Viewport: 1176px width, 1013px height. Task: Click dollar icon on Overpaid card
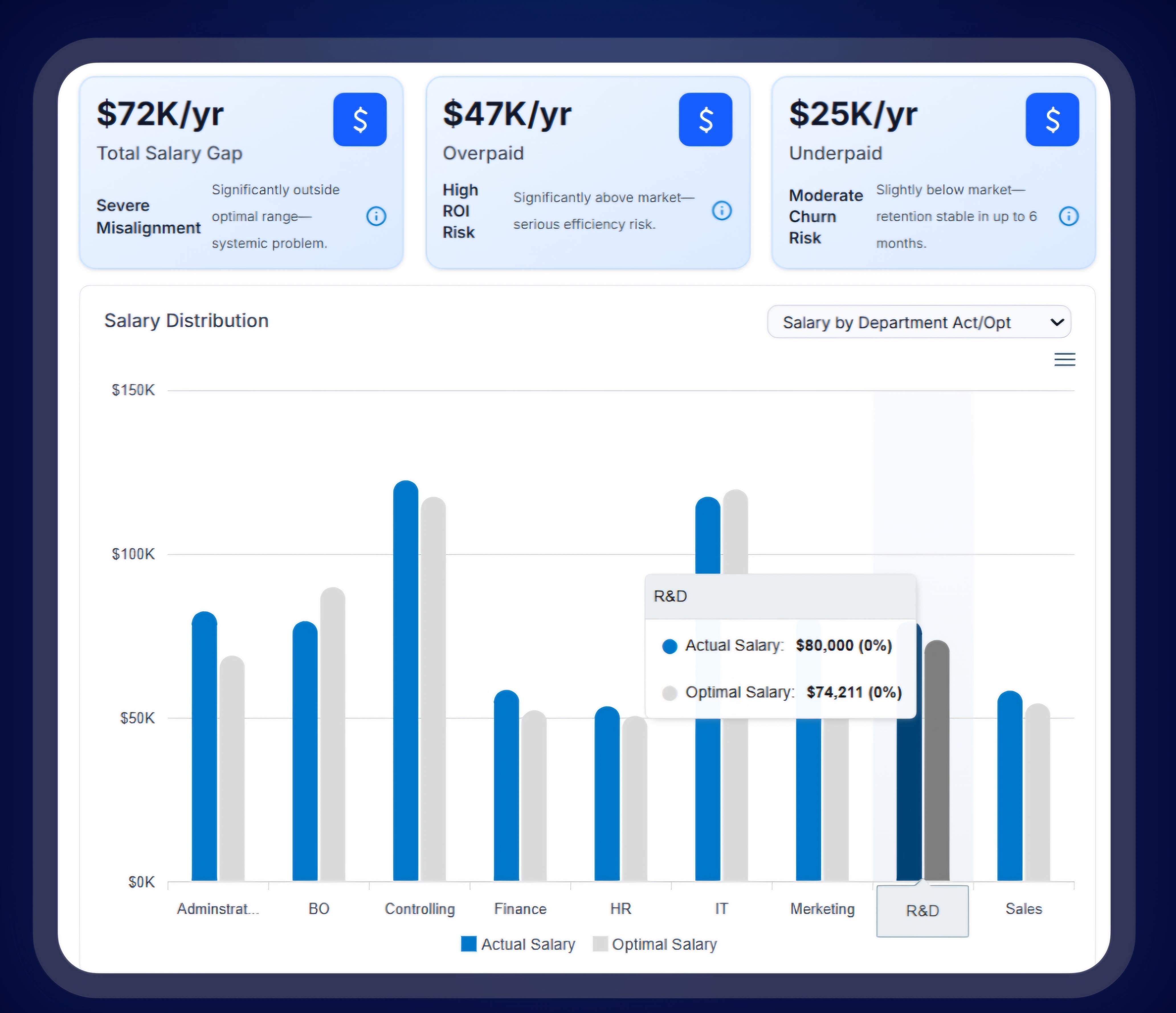(705, 120)
